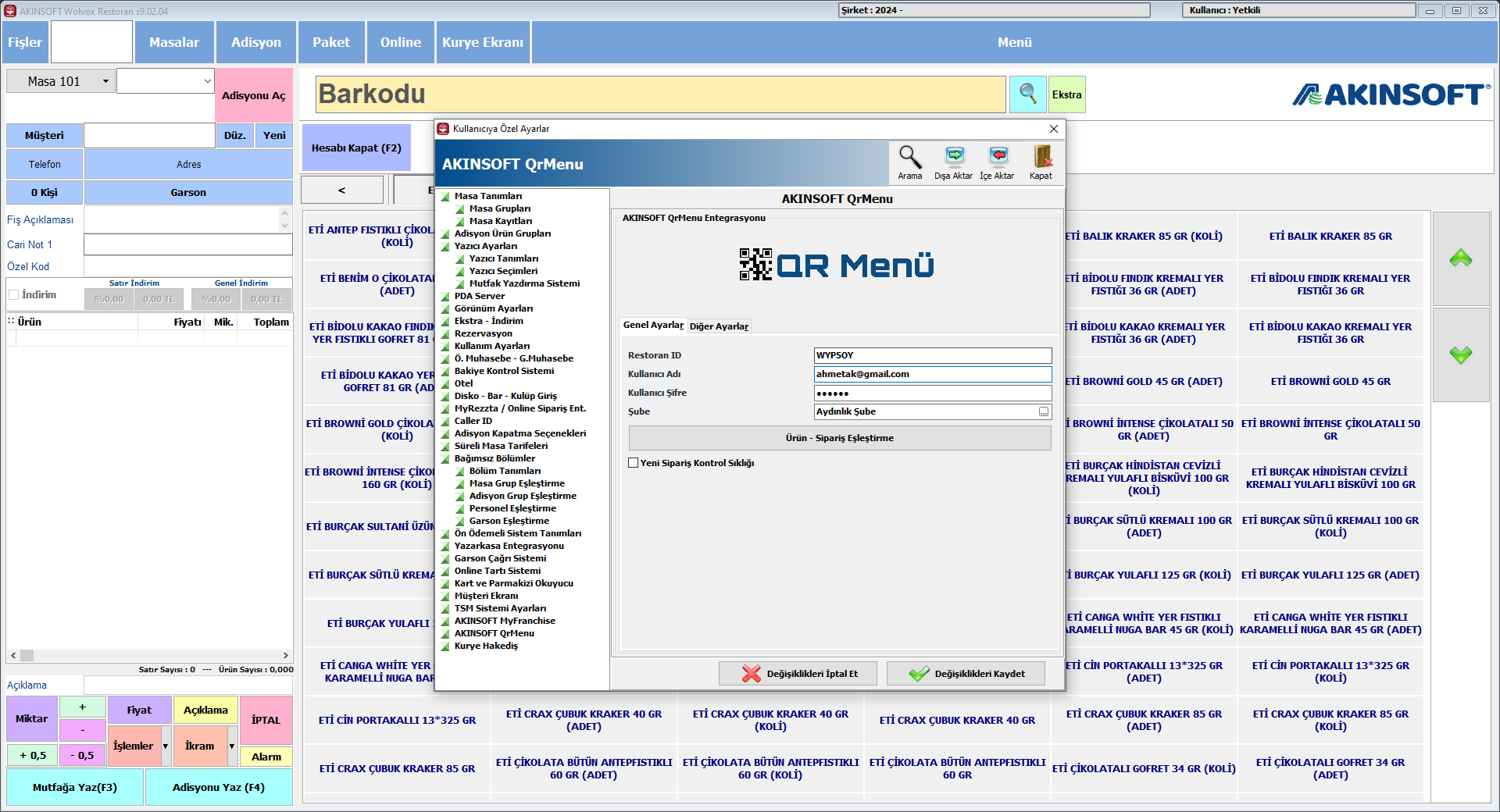Click the Kullanıcı Adı email field
The height and width of the screenshot is (812, 1500).
click(933, 374)
